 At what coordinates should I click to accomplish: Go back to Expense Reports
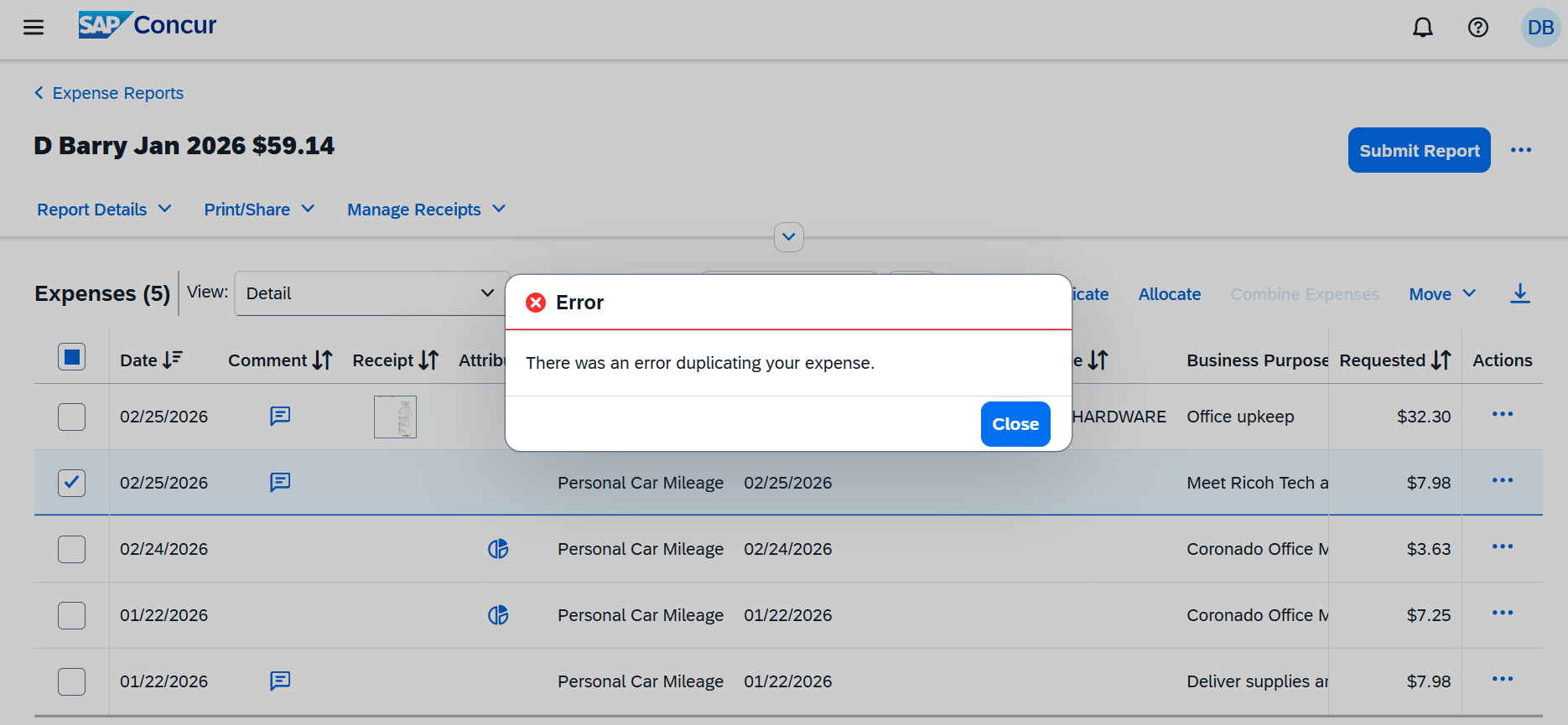(x=118, y=93)
